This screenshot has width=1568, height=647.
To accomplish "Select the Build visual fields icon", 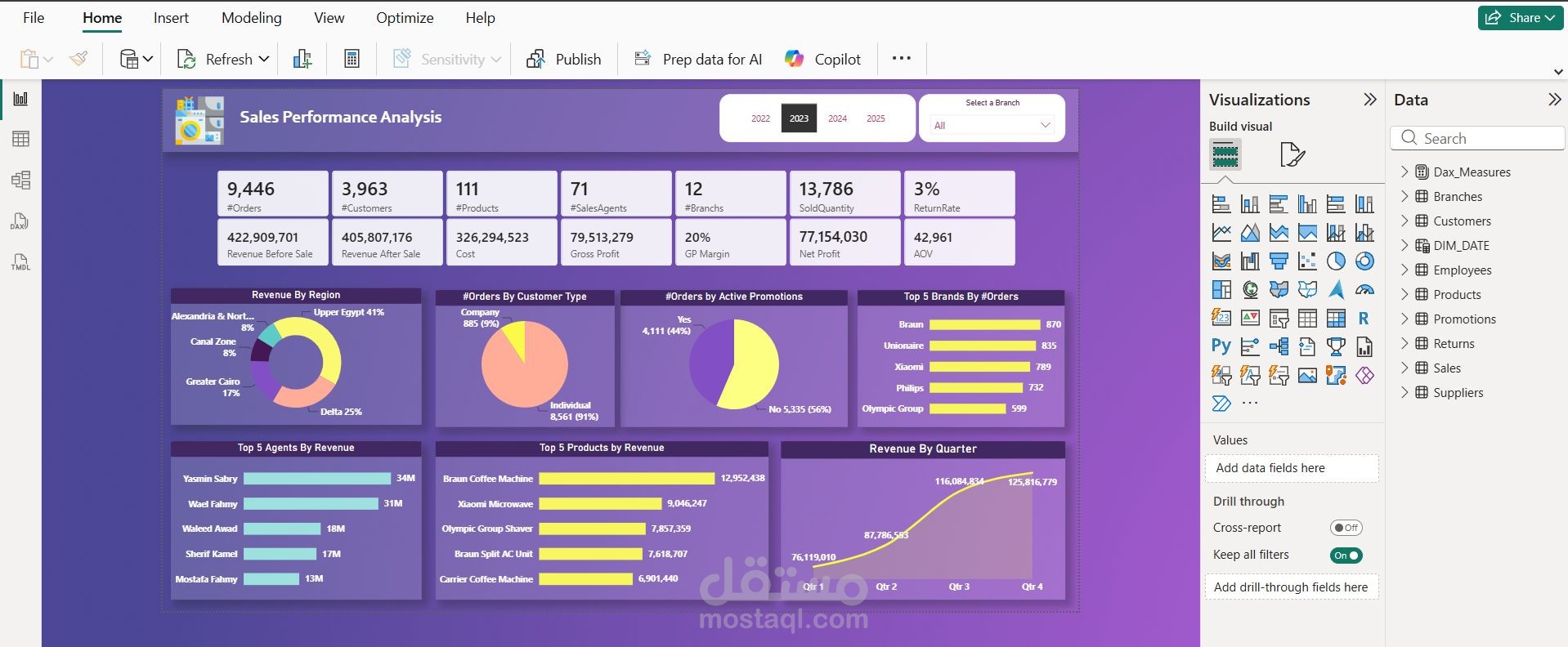I will click(x=1225, y=154).
